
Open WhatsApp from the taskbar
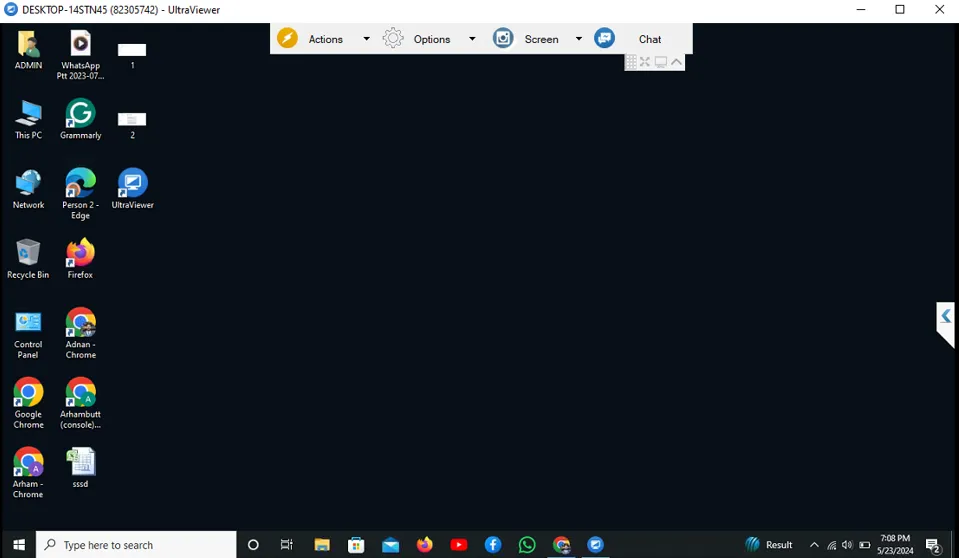point(527,545)
